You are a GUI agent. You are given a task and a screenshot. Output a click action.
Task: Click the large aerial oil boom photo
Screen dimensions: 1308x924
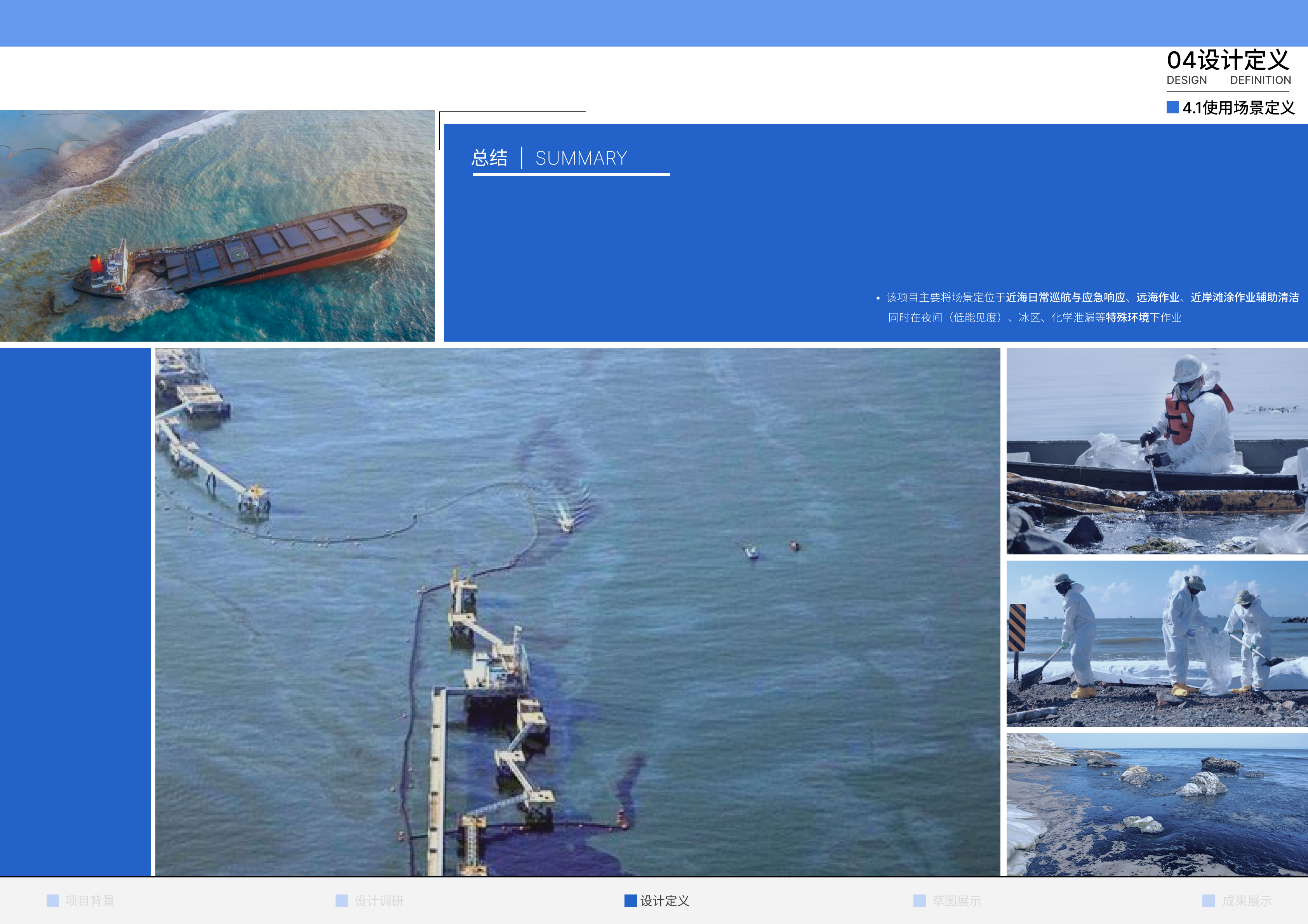577,611
